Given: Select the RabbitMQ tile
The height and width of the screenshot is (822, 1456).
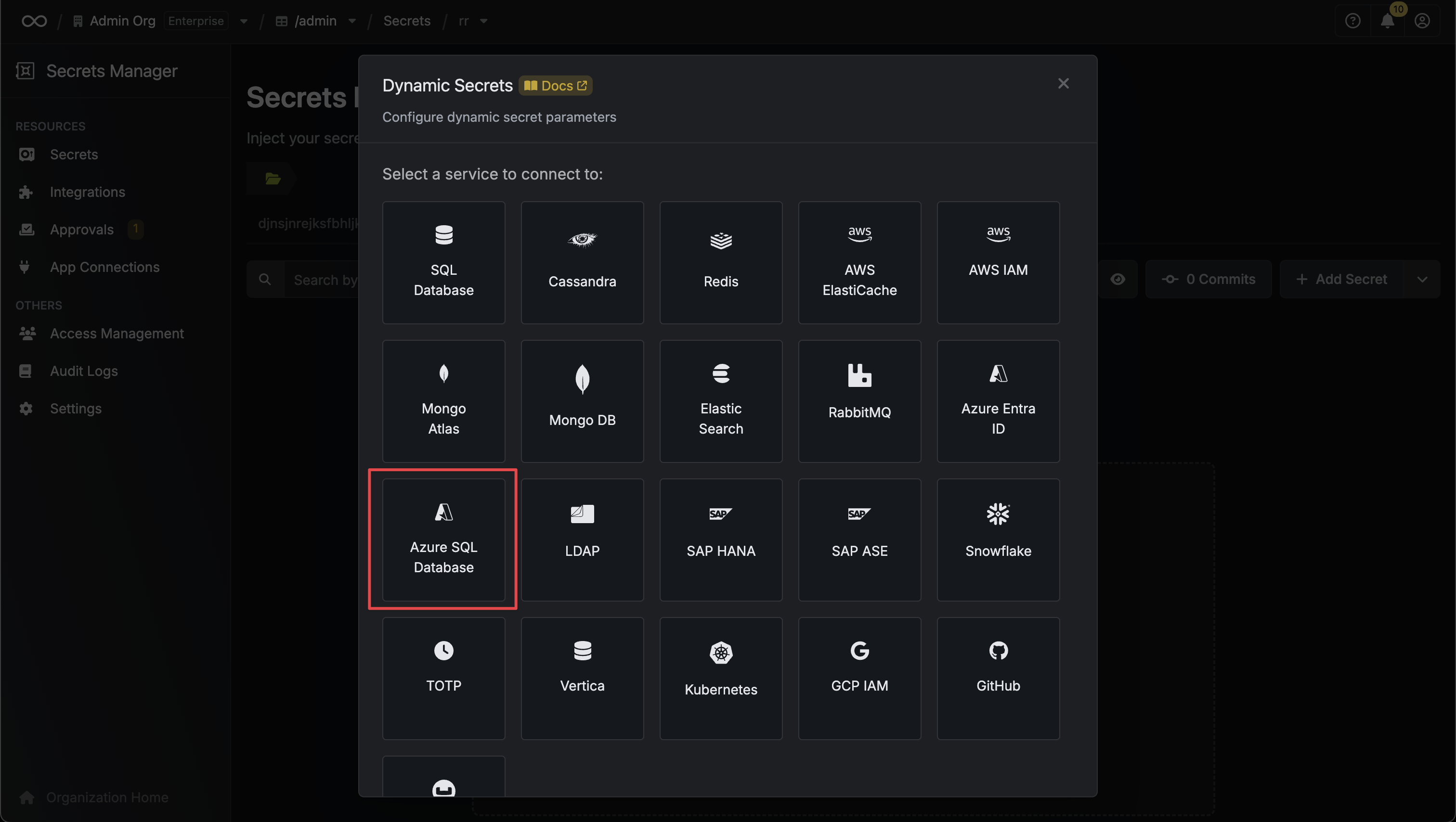Looking at the screenshot, I should 859,401.
